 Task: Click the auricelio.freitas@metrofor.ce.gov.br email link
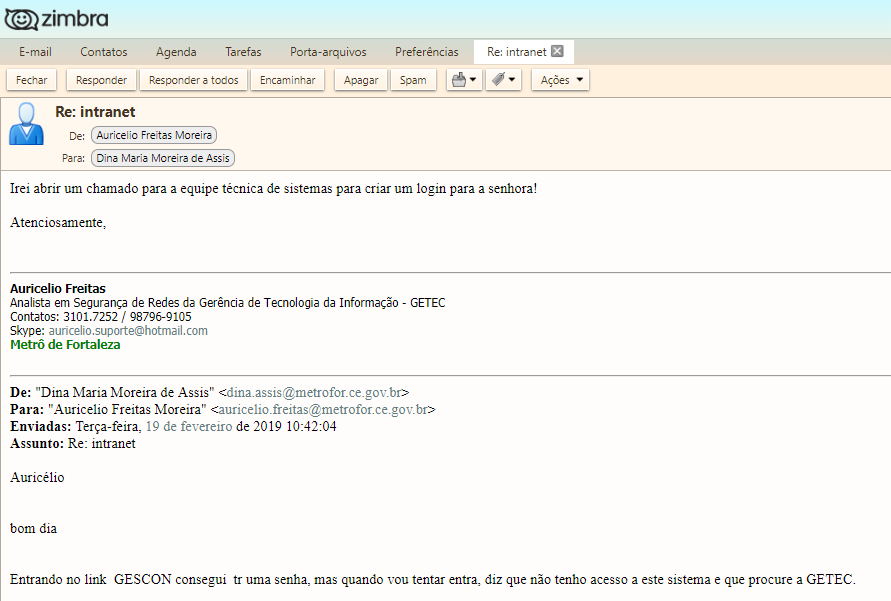(x=323, y=409)
